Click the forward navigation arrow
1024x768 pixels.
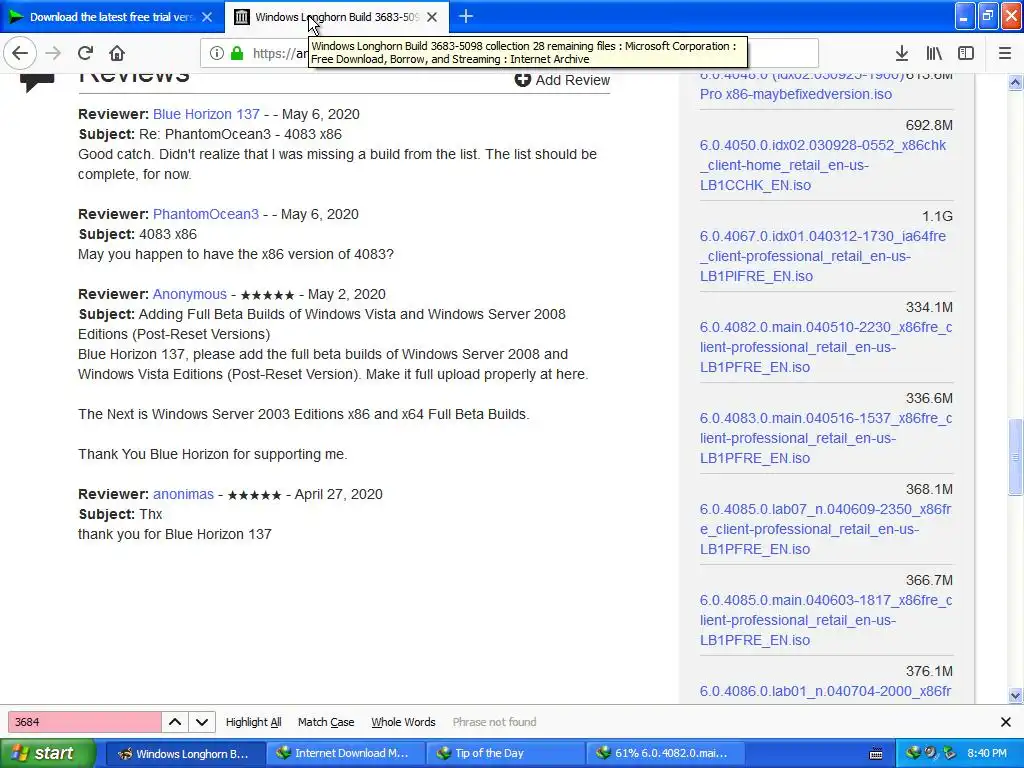coord(53,53)
